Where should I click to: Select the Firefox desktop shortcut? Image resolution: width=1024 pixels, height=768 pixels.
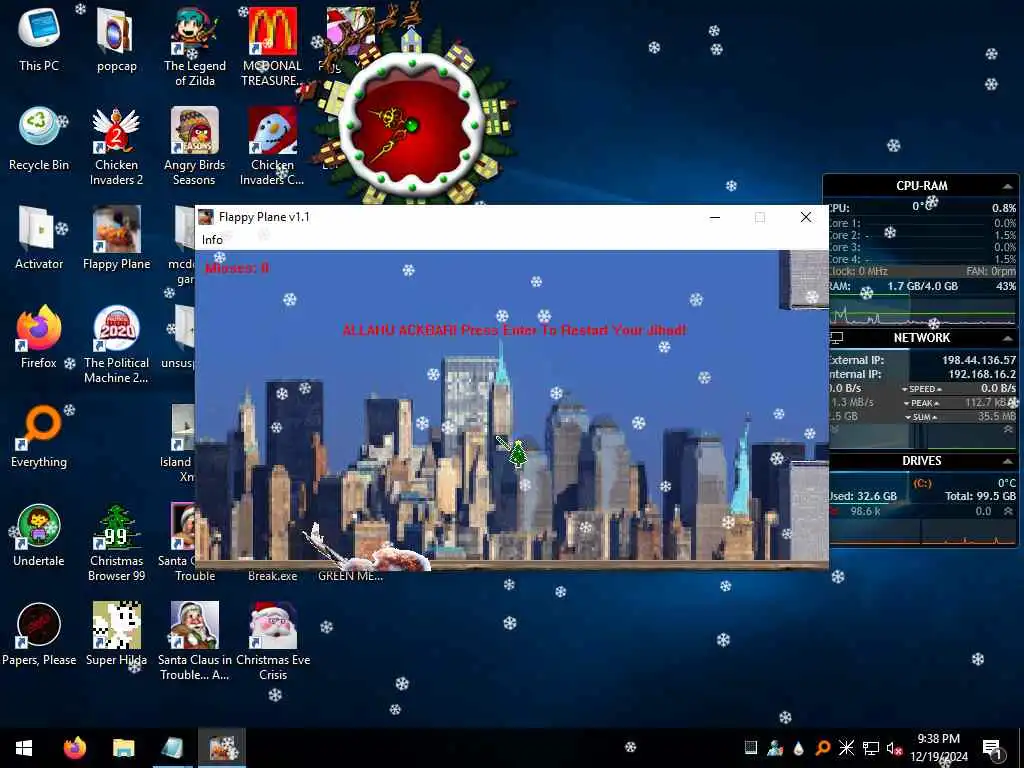(39, 337)
